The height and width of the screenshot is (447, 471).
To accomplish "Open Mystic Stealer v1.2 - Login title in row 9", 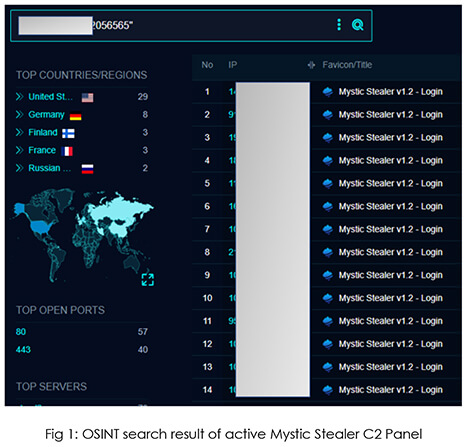I will click(x=391, y=275).
